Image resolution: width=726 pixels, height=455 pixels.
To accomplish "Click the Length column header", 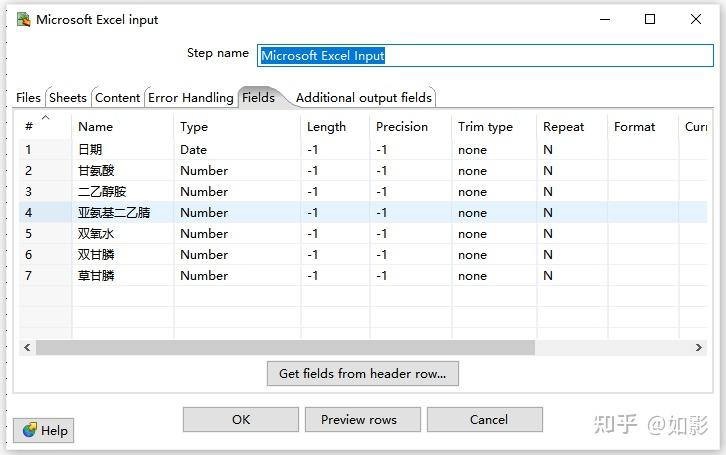I will [x=336, y=127].
